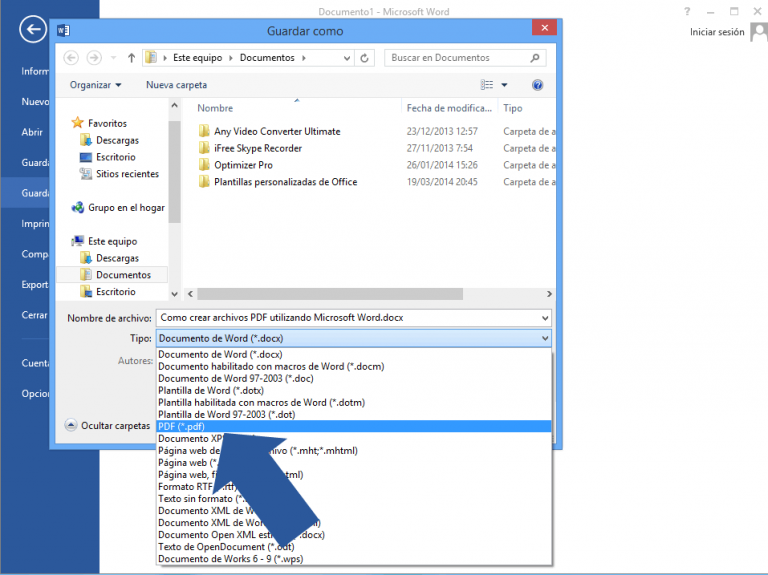Click the Up folder arrow in navigation bar
Screen dimensions: 768x575
pos(131,58)
